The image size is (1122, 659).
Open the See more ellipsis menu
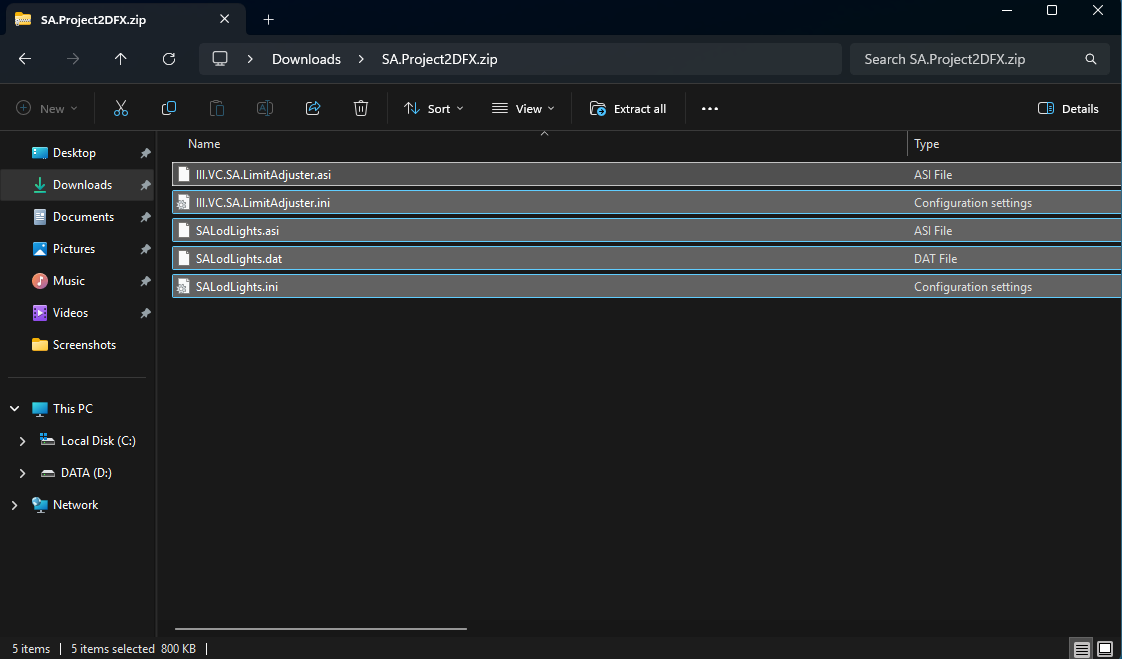point(710,109)
